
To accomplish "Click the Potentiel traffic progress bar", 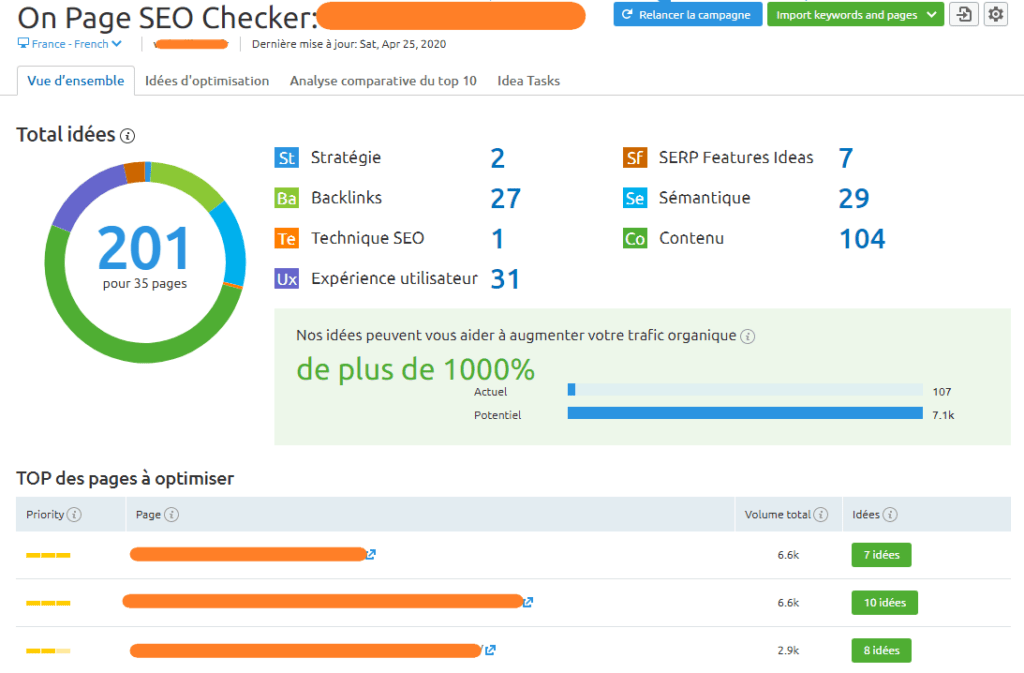I will tap(745, 413).
